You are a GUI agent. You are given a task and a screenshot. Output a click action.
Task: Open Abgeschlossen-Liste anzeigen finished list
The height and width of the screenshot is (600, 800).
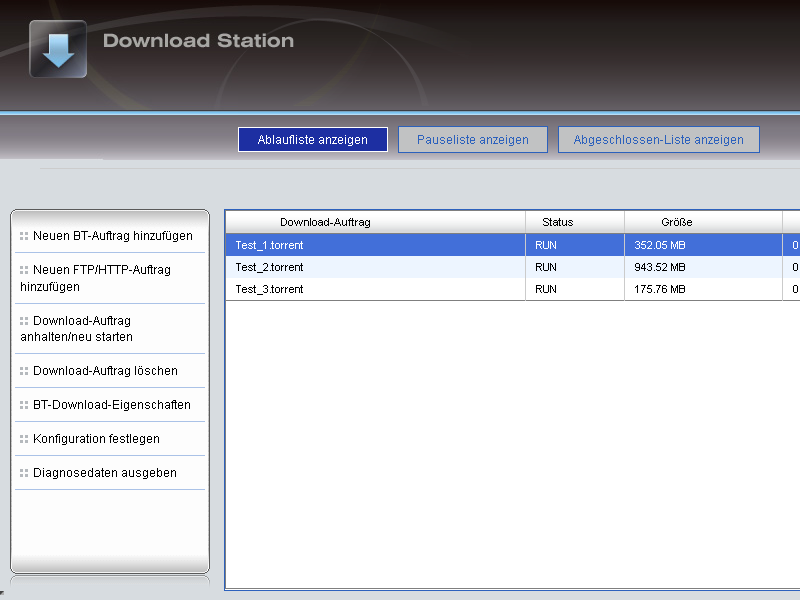(x=659, y=140)
